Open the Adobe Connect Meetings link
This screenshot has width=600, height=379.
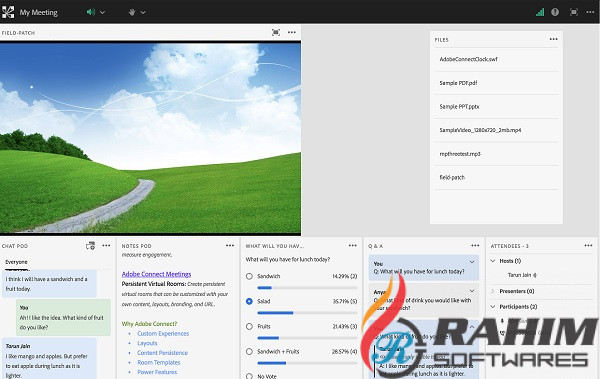pyautogui.click(x=156, y=274)
